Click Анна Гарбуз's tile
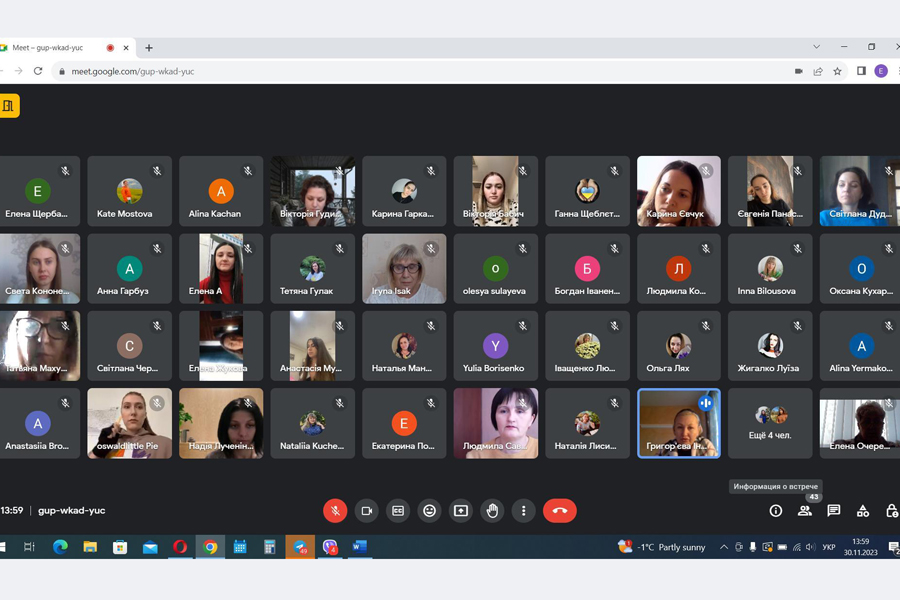The image size is (900, 600). (129, 269)
